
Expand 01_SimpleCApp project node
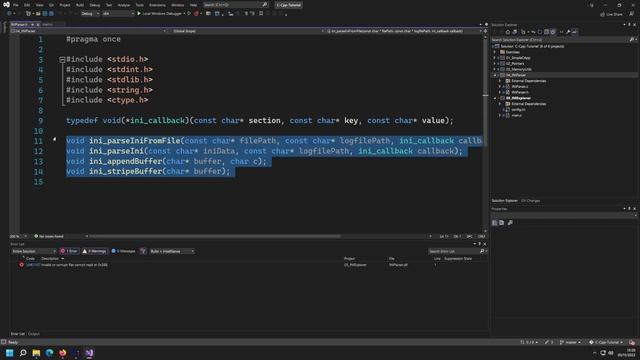click(x=495, y=58)
